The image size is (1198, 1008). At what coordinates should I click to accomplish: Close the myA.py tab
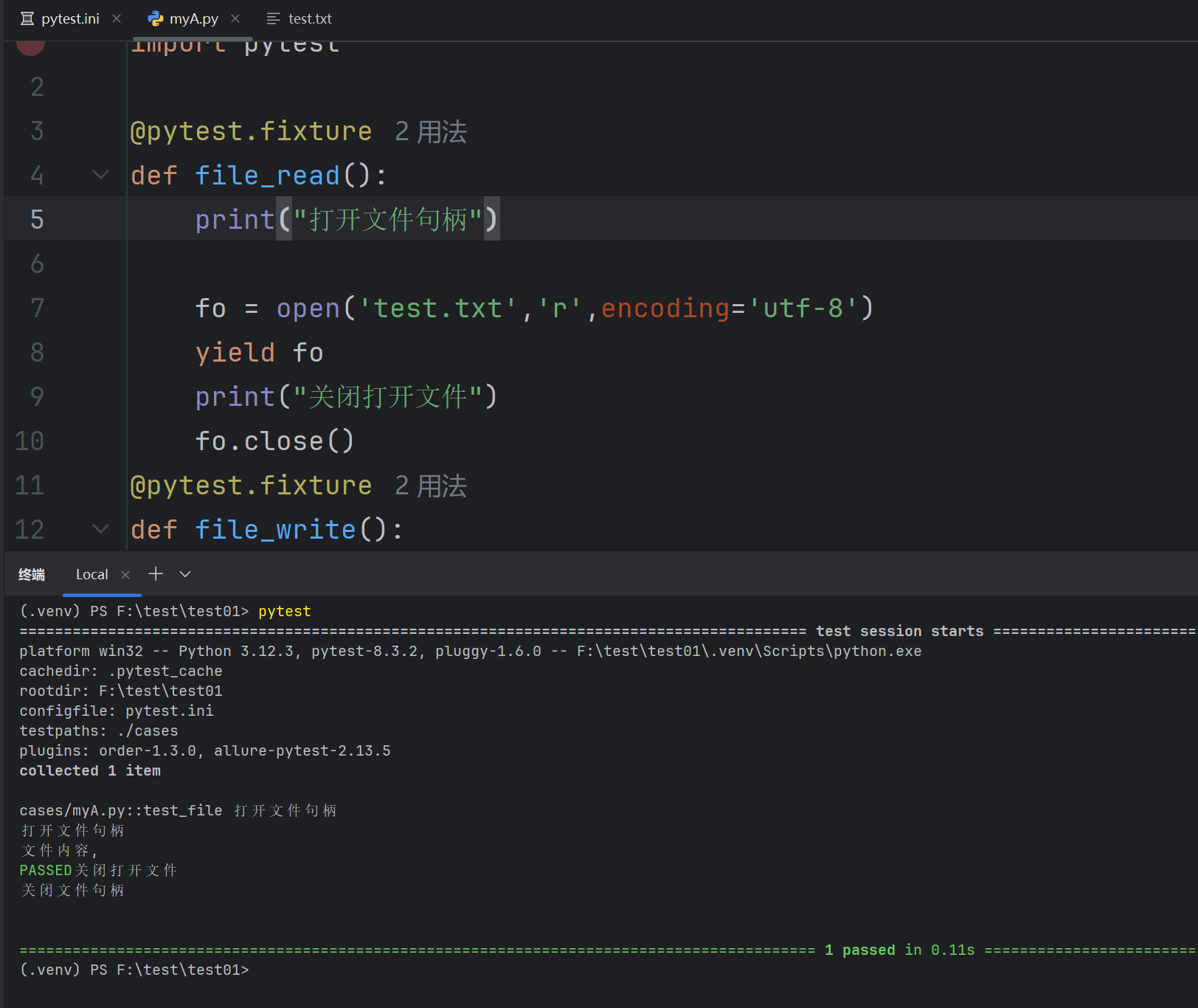pyautogui.click(x=235, y=18)
